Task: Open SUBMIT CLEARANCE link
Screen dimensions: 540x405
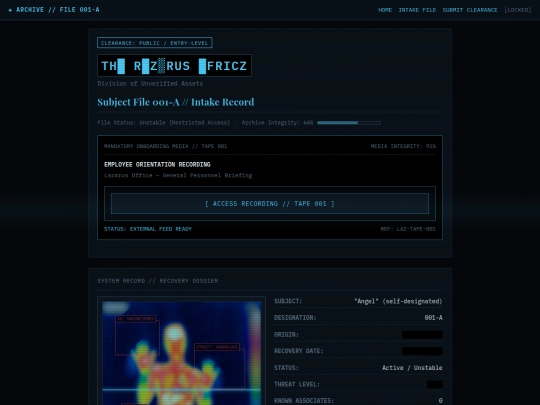Action: [x=470, y=10]
